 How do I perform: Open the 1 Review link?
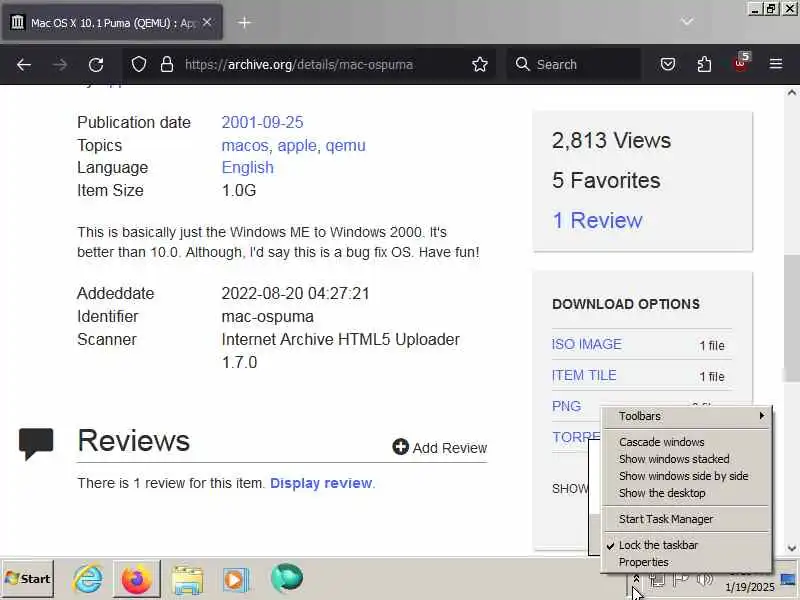tap(597, 220)
